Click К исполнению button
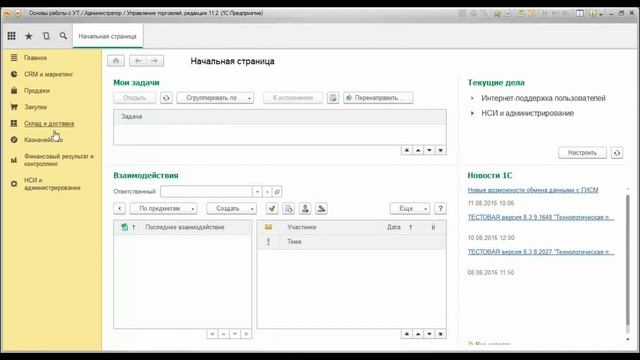This screenshot has width=640, height=360. pyautogui.click(x=293, y=98)
